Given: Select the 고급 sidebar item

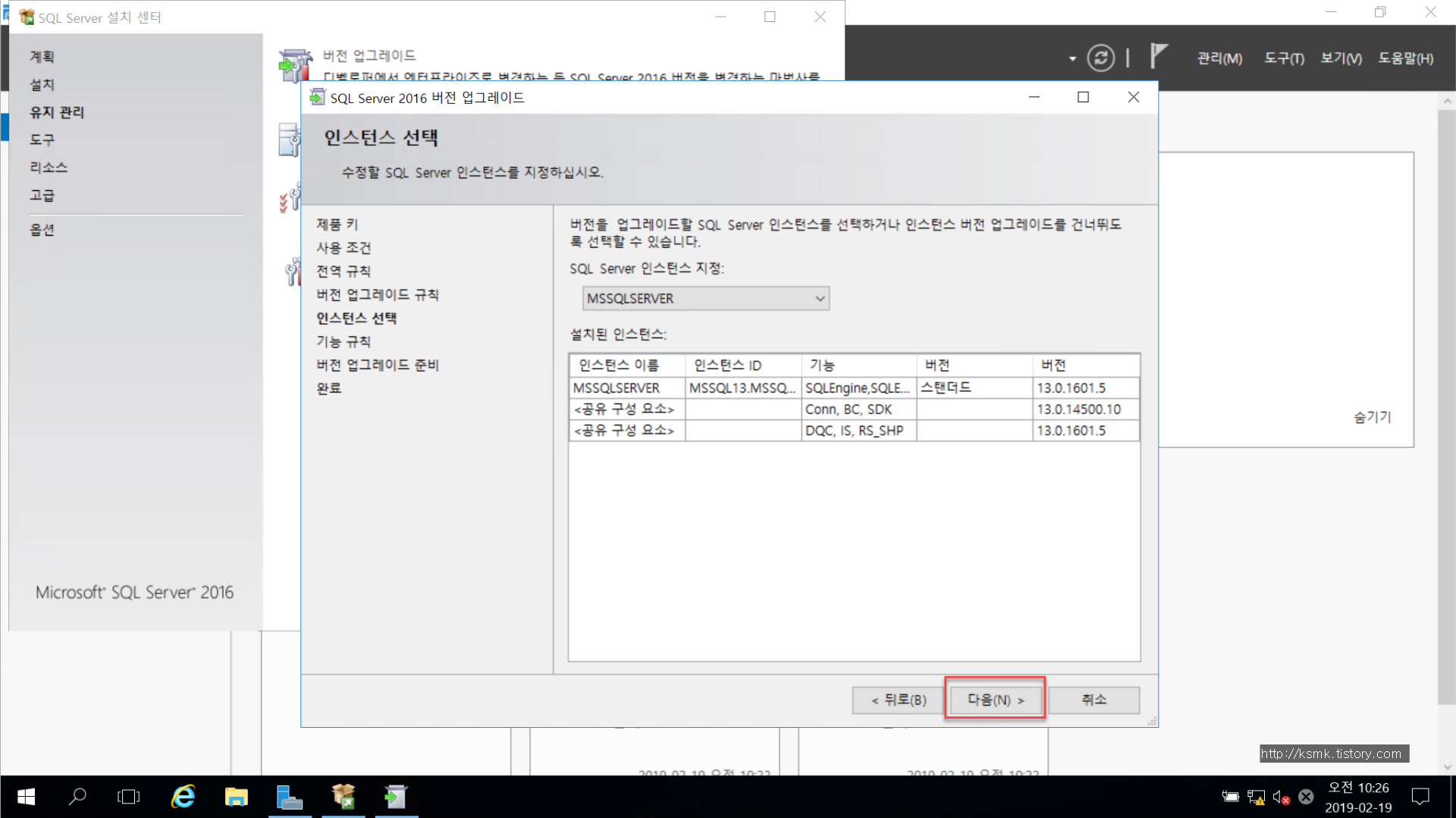Looking at the screenshot, I should [x=42, y=196].
